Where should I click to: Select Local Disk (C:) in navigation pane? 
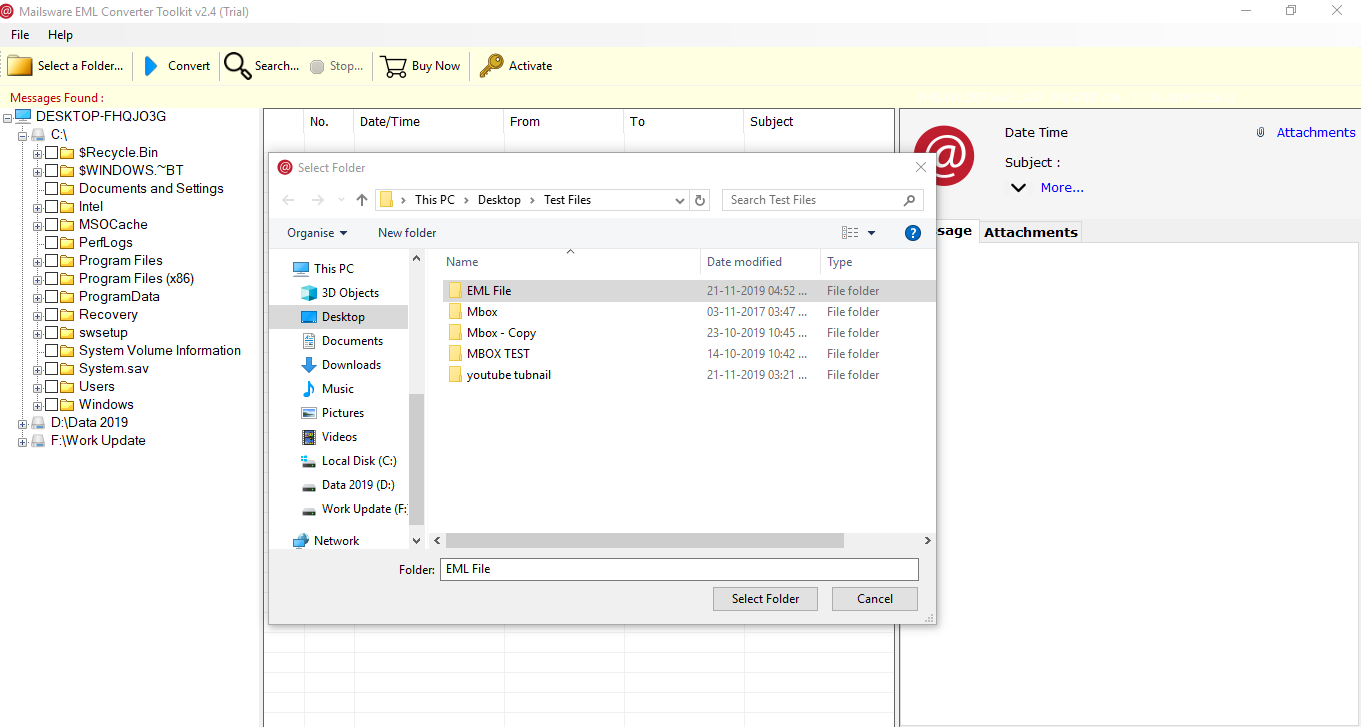pos(359,461)
